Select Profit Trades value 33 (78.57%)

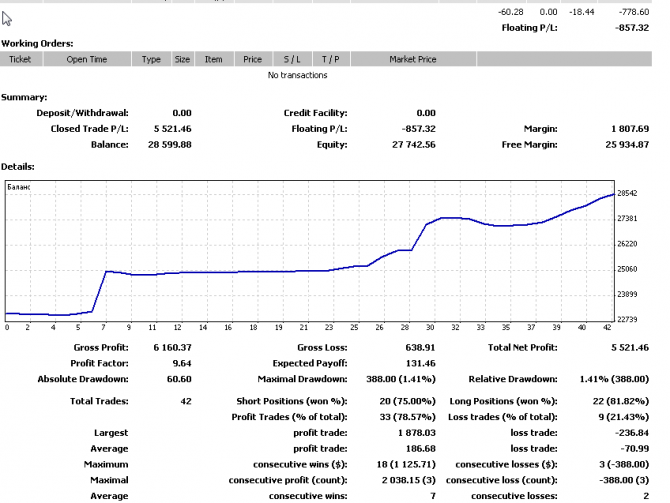[x=407, y=418]
